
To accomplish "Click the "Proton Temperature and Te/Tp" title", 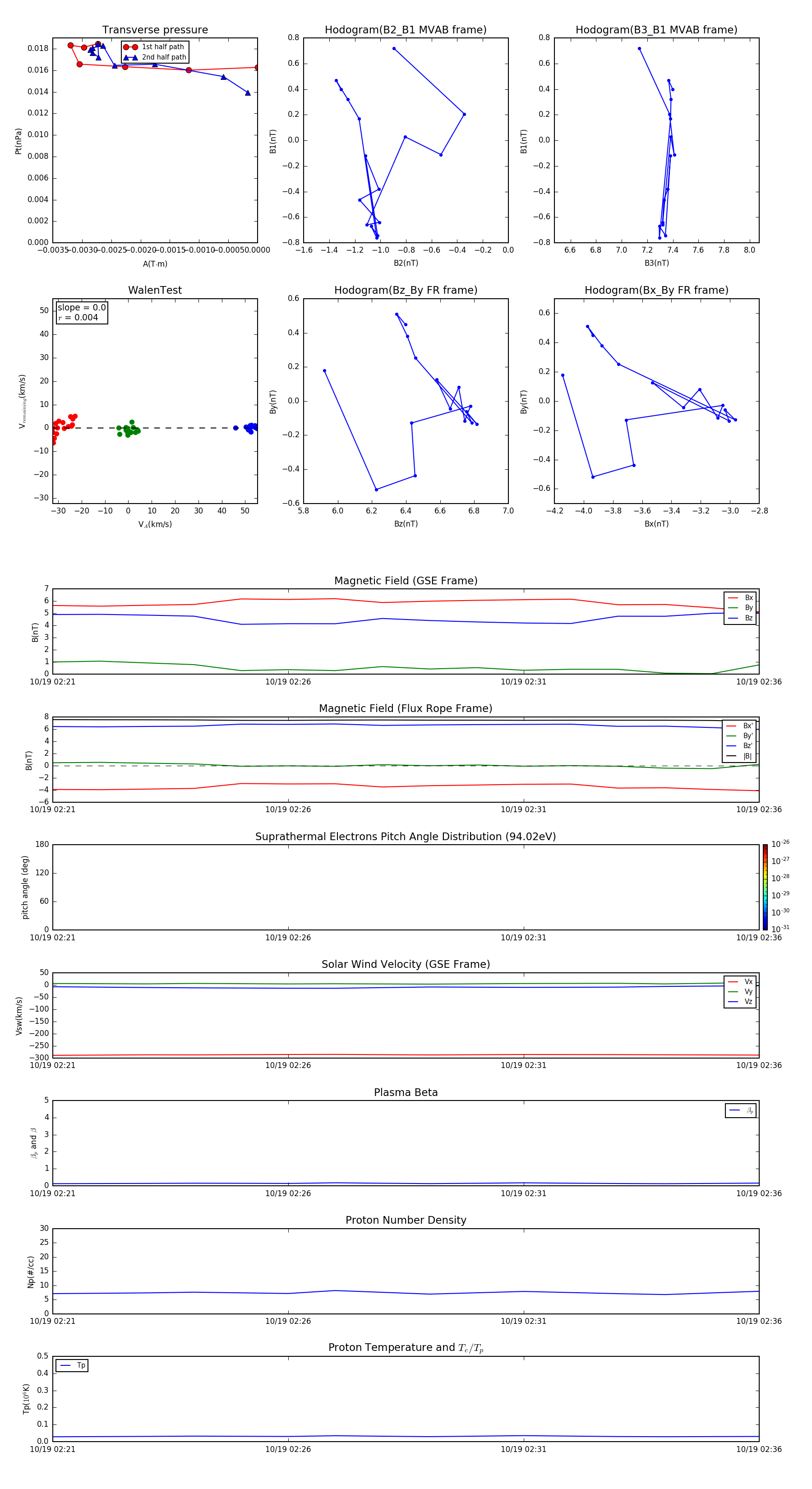I will point(406,1347).
